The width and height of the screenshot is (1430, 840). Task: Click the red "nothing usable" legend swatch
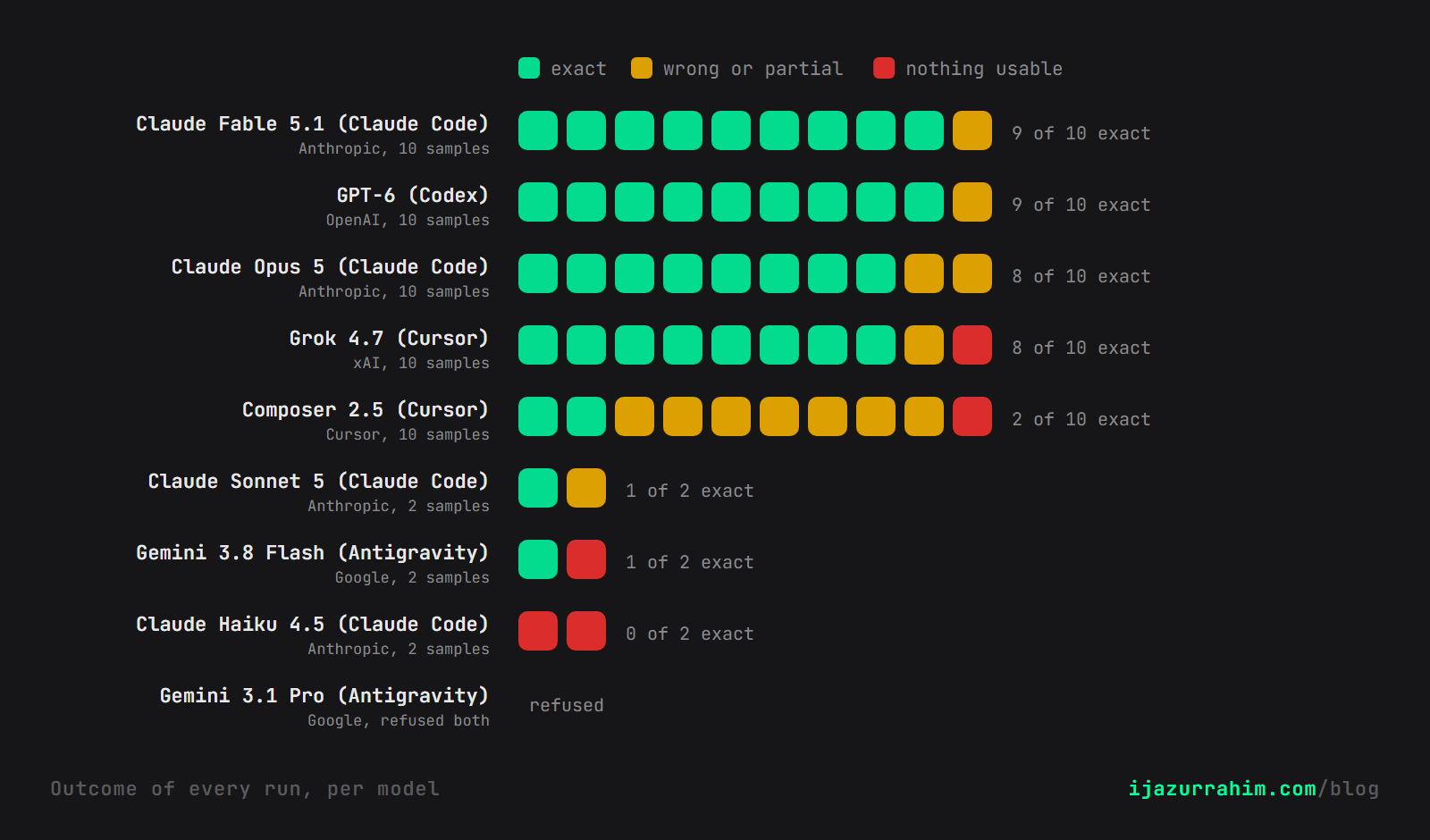[x=884, y=68]
